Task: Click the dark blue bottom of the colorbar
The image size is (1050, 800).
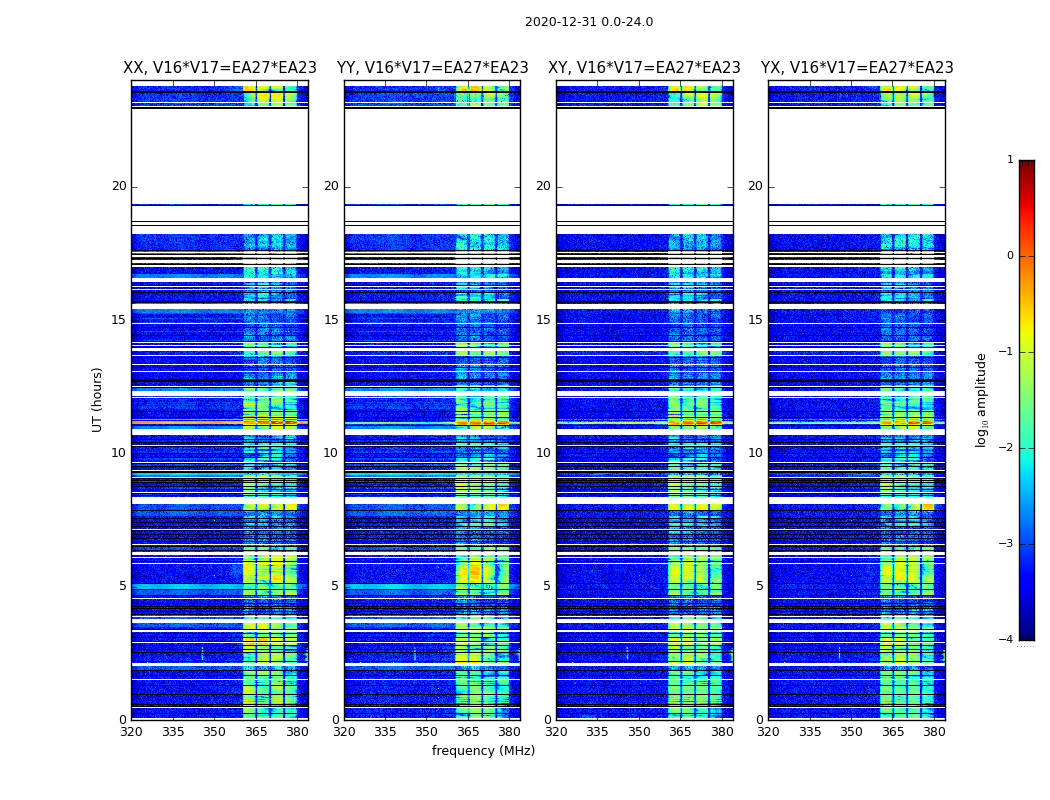Action: [1027, 631]
